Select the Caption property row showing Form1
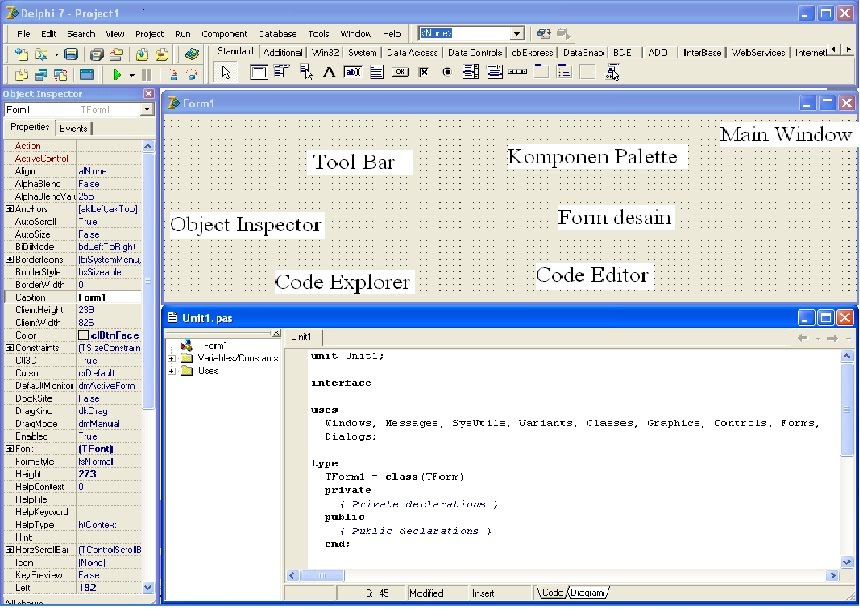The height and width of the screenshot is (610, 860). [70, 296]
